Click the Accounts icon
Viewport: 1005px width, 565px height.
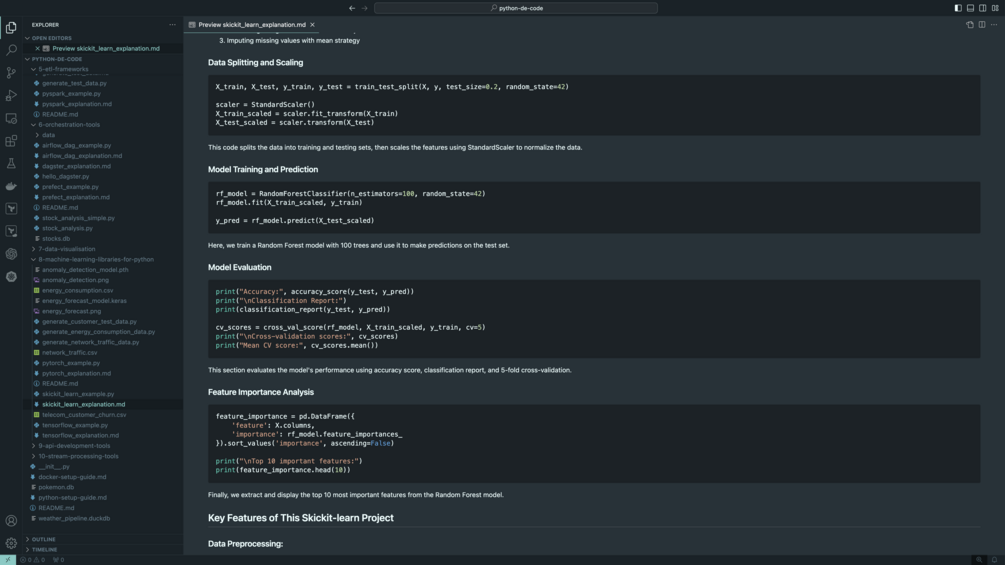click(x=11, y=521)
